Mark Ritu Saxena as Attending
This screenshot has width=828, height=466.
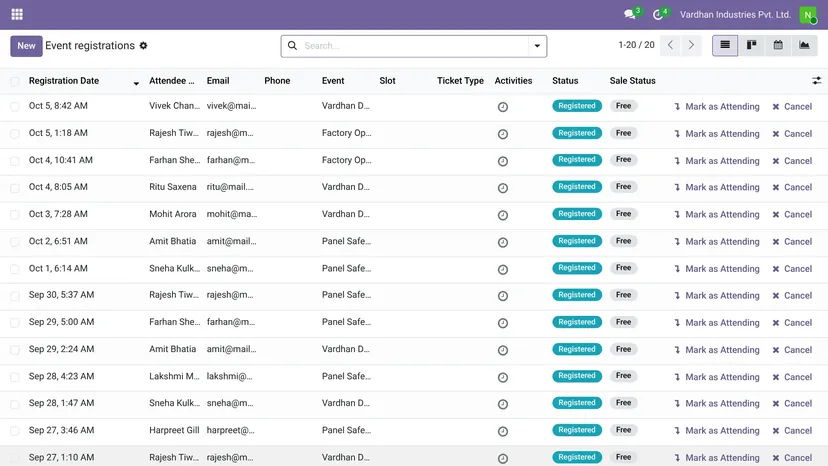click(x=717, y=188)
